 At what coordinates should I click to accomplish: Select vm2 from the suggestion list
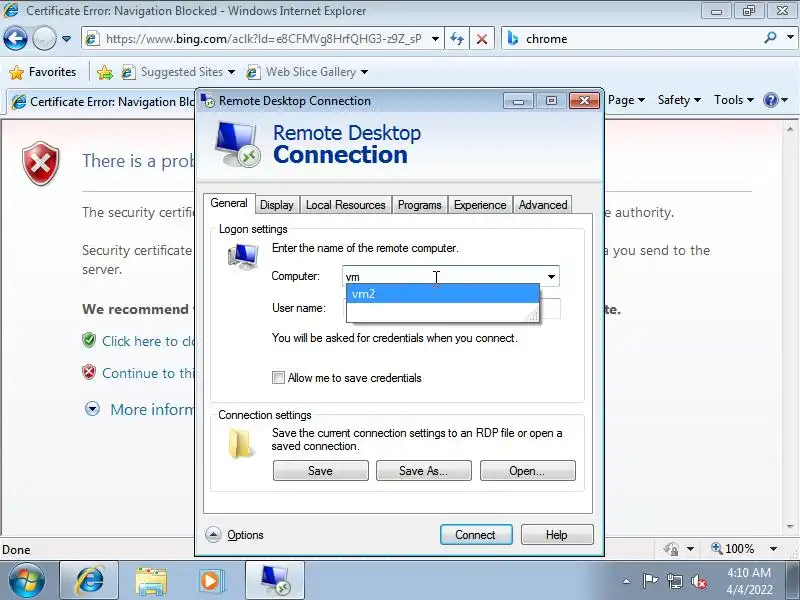tap(442, 294)
